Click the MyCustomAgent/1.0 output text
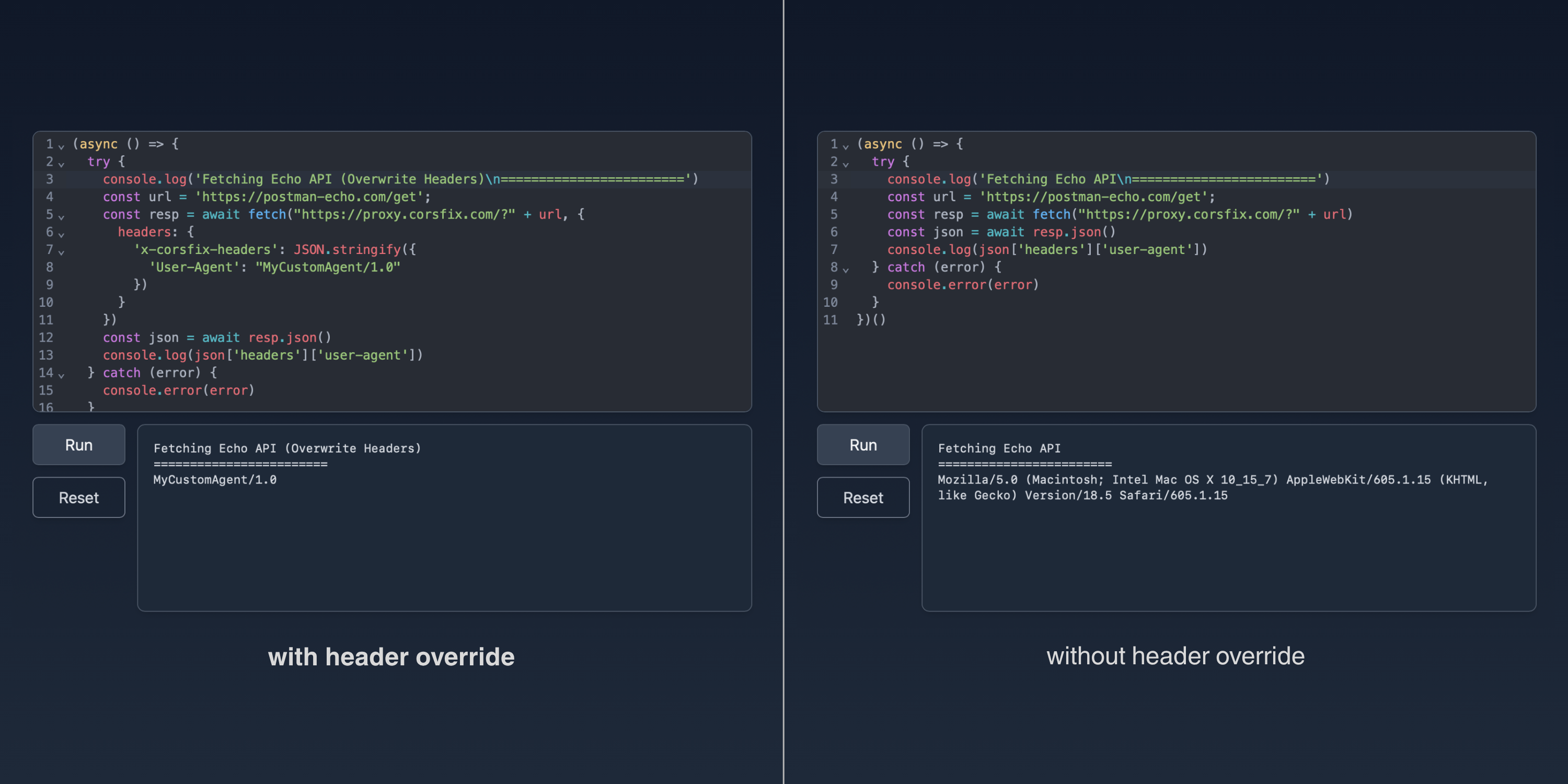The height and width of the screenshot is (784, 1568). pos(215,480)
